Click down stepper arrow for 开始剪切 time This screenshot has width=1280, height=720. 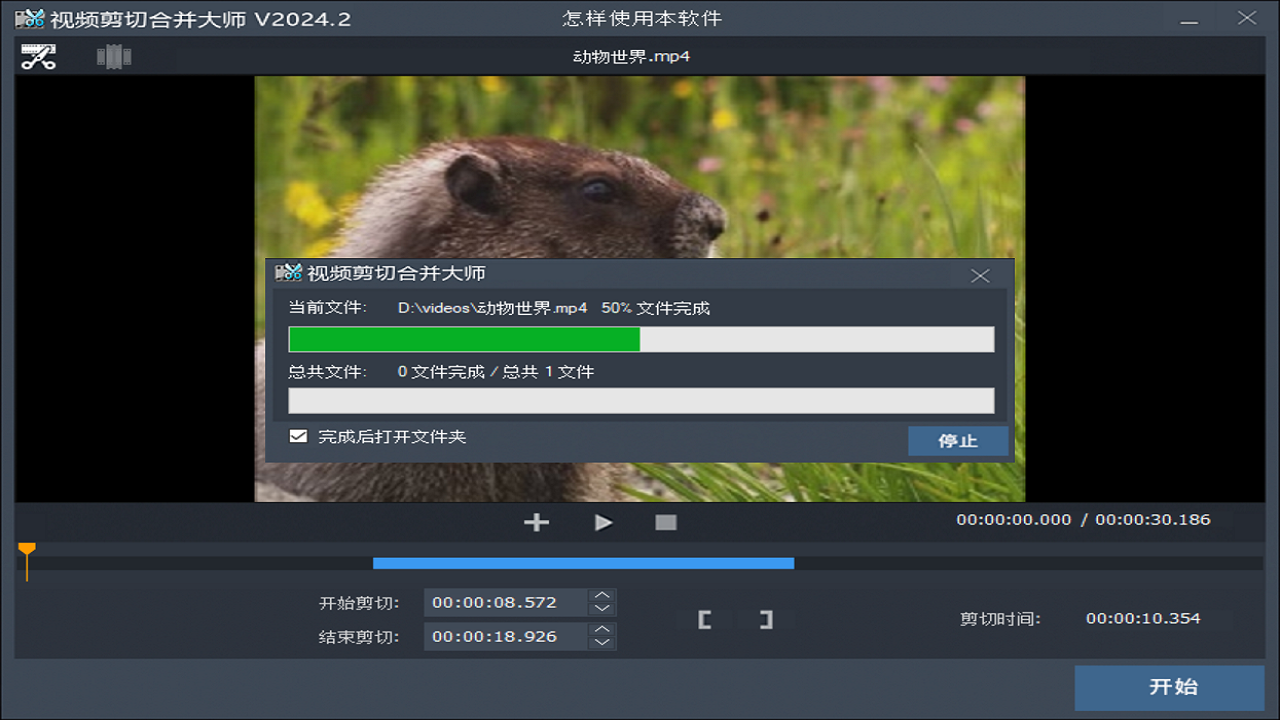click(604, 609)
